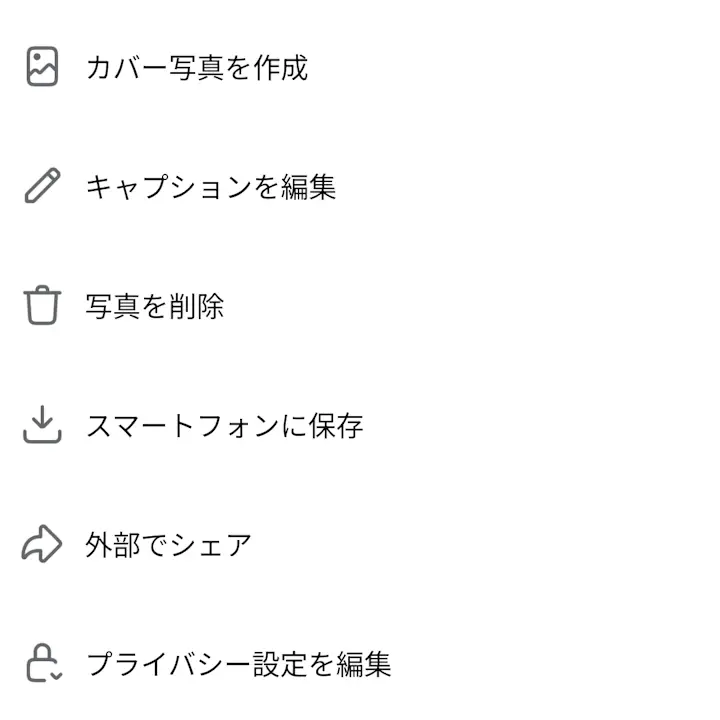Click the cover photo image icon
720x720 pixels.
tap(42, 67)
